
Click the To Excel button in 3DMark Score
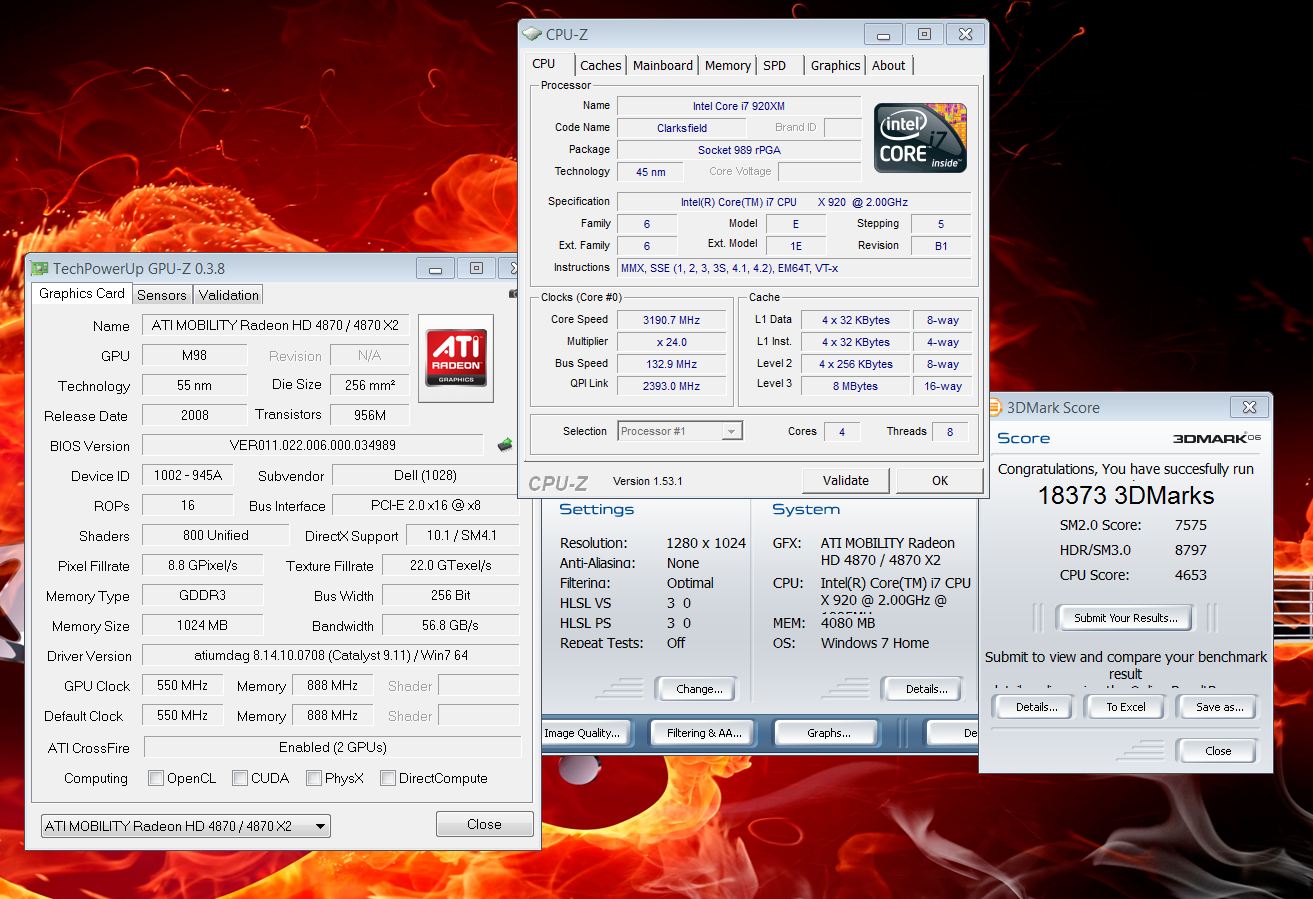point(1126,707)
